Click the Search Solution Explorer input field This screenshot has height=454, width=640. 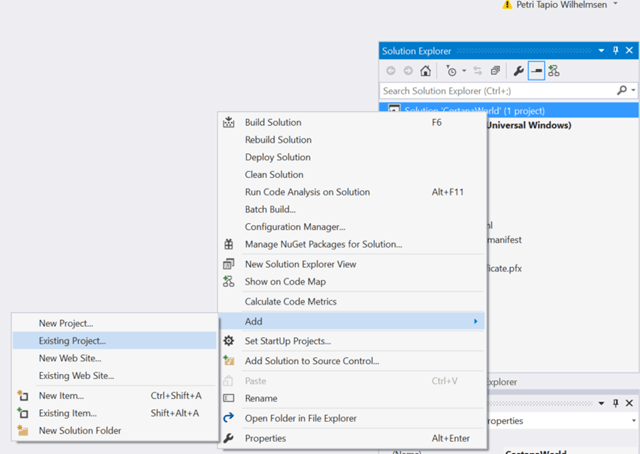pyautogui.click(x=497, y=90)
